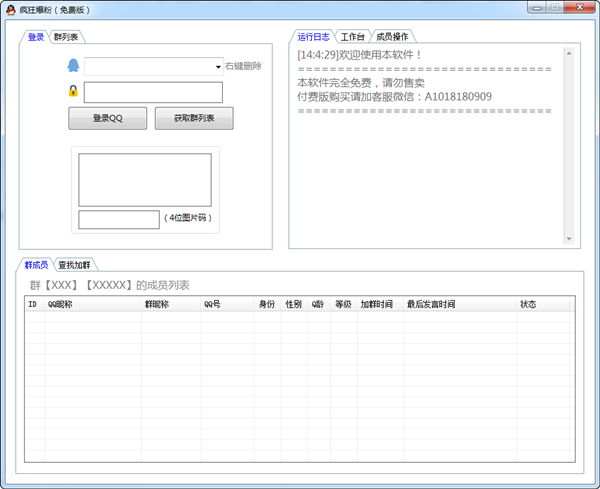Focus the password input field
The image size is (600, 489).
(x=153, y=92)
